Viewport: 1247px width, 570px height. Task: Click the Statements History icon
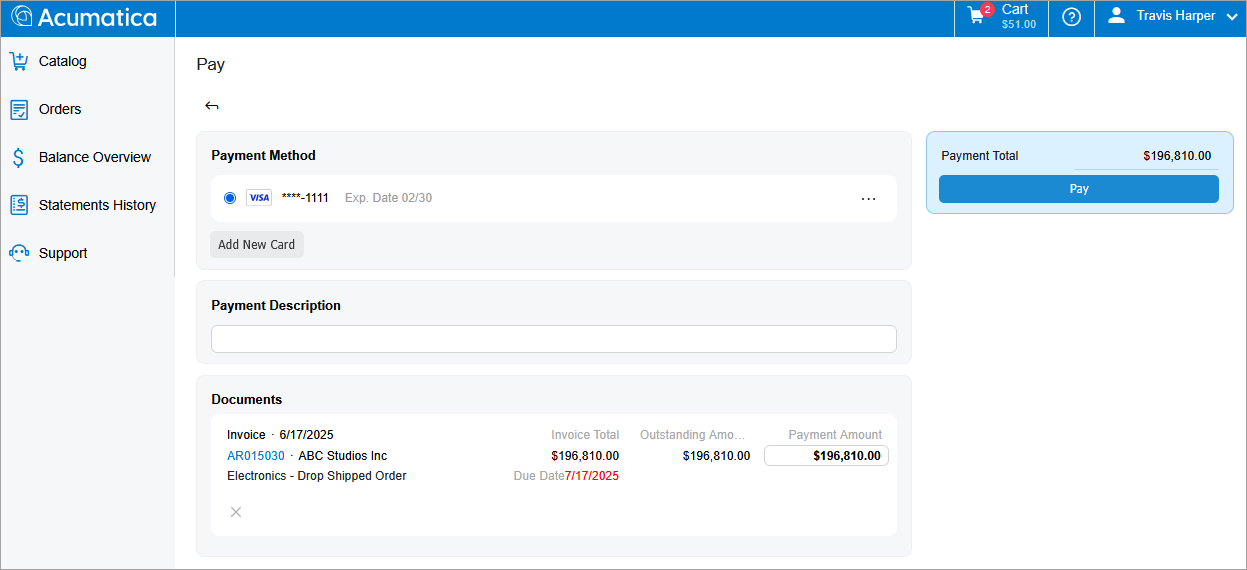pyautogui.click(x=19, y=205)
